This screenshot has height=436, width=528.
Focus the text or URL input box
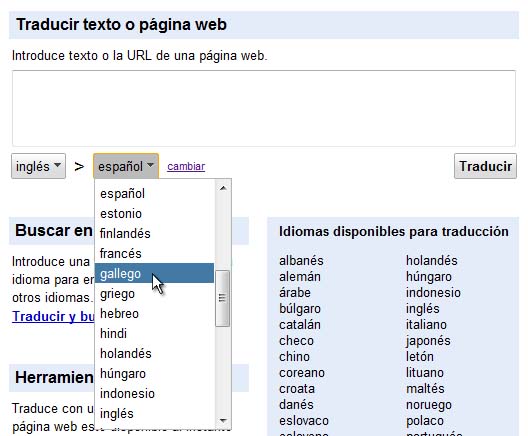(x=264, y=108)
